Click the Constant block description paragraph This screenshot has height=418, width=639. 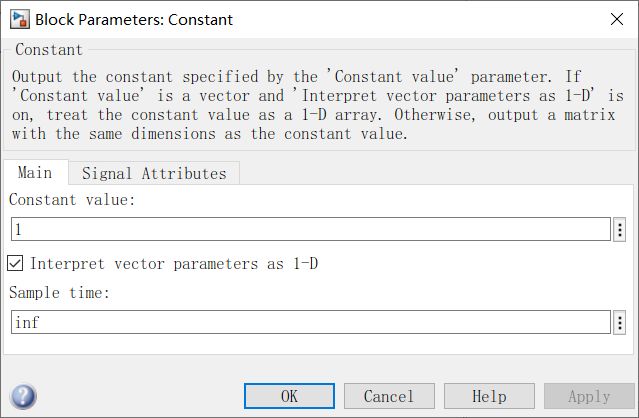[x=318, y=104]
